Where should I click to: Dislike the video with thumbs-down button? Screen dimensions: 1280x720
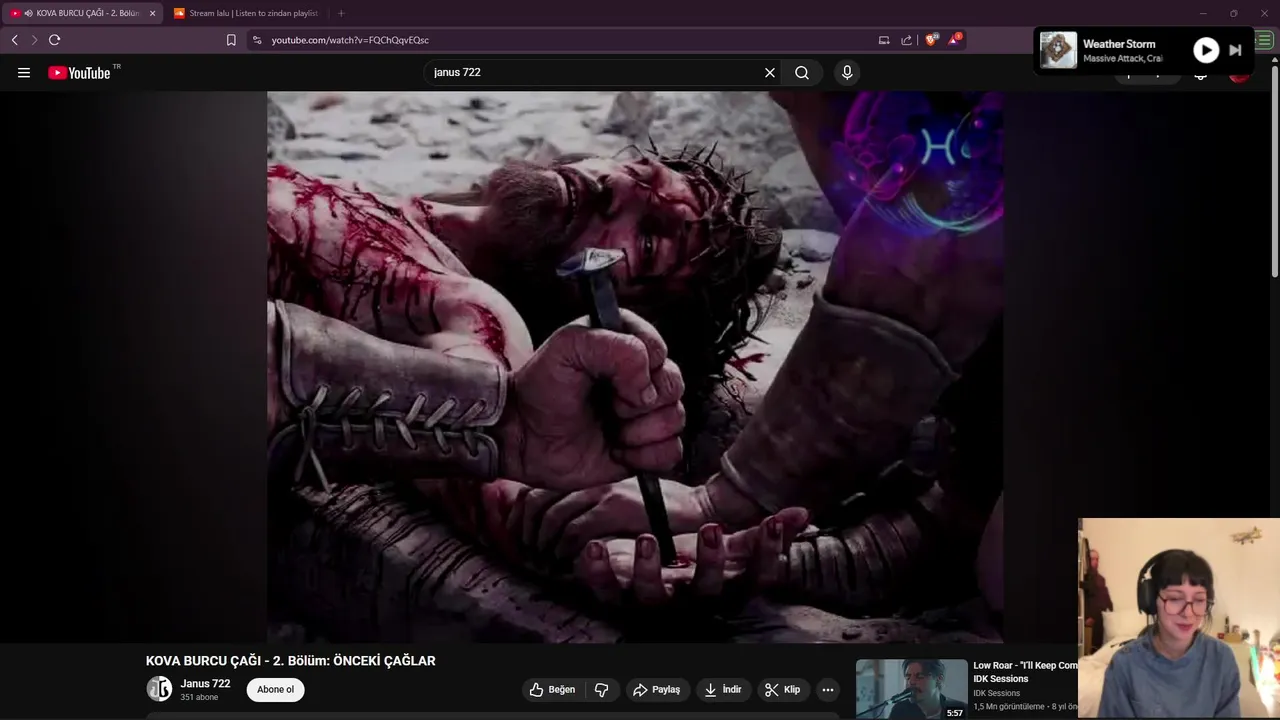602,690
